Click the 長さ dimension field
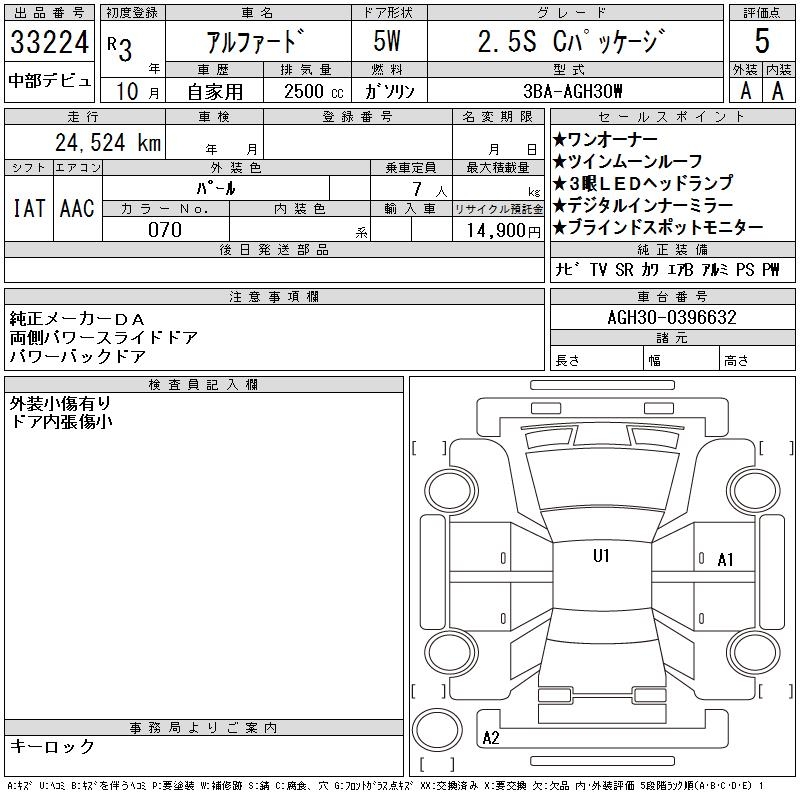Screen dimensions: 800x800 (596, 360)
